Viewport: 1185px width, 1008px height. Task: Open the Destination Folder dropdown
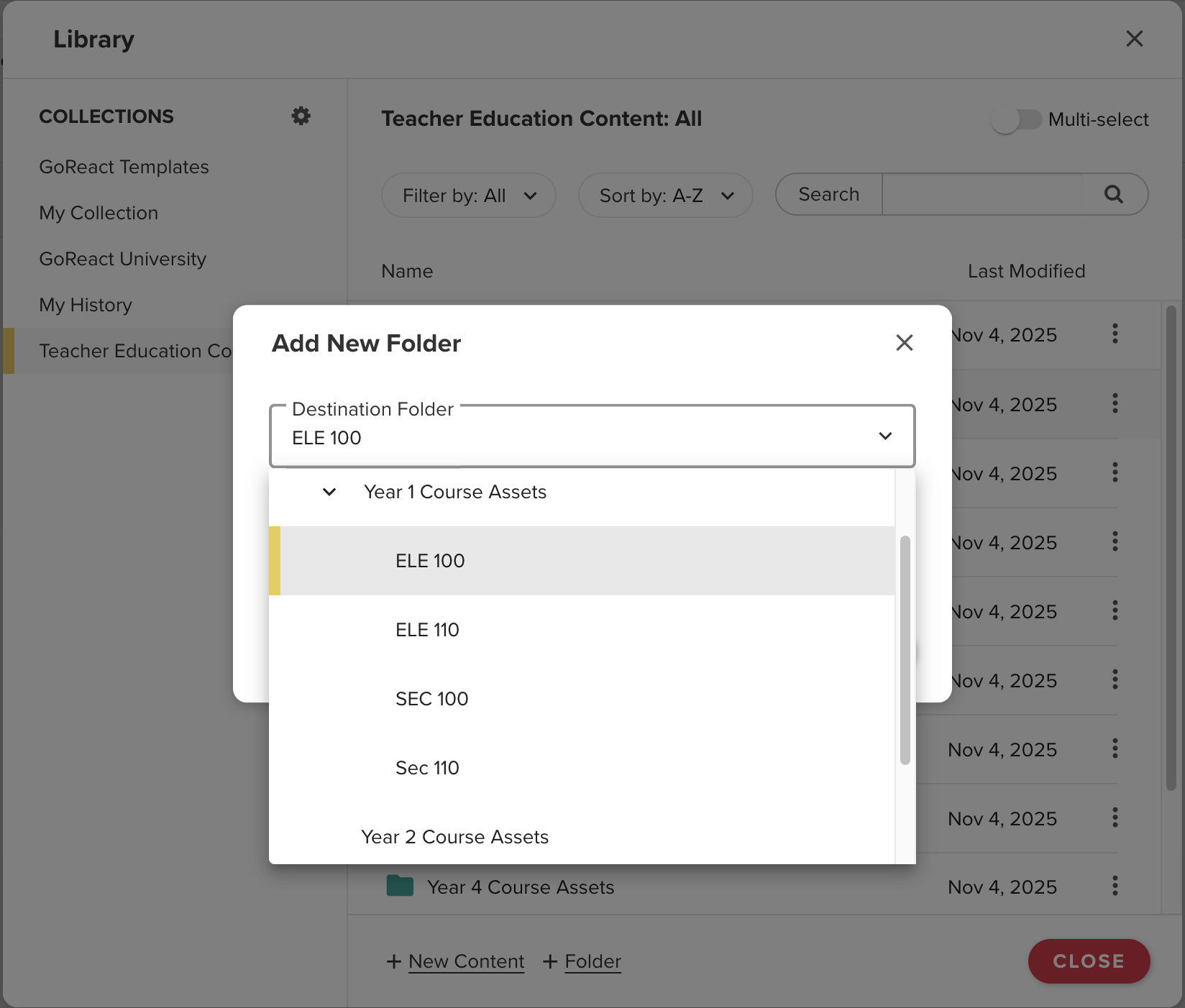pos(885,436)
